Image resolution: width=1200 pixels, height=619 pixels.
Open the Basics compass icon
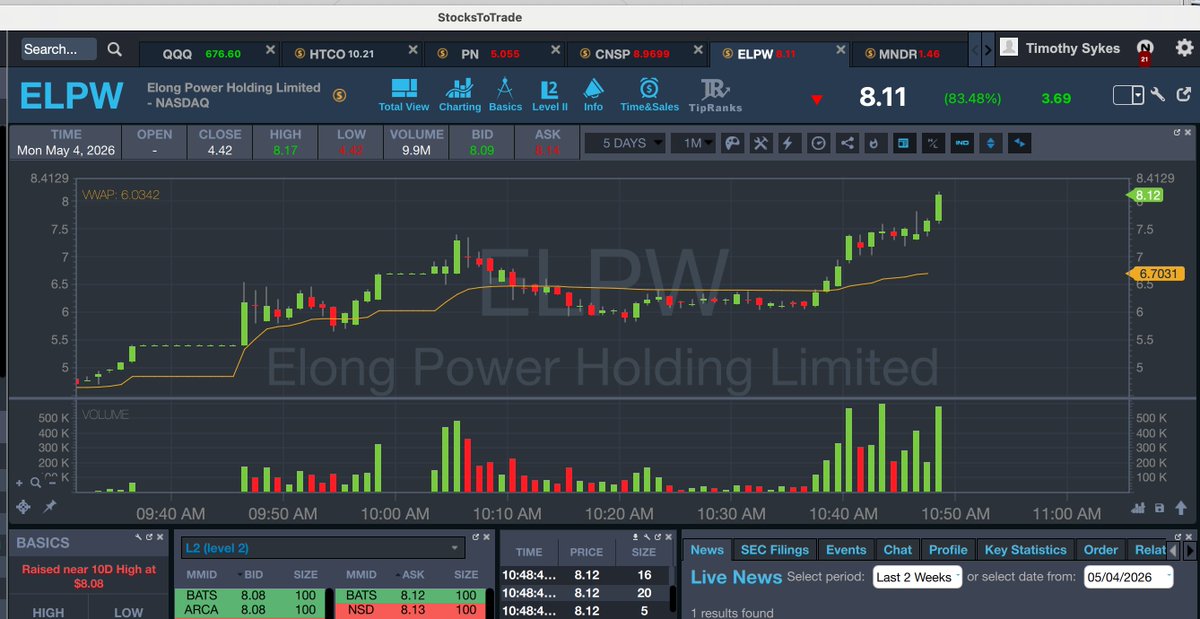pyautogui.click(x=505, y=95)
